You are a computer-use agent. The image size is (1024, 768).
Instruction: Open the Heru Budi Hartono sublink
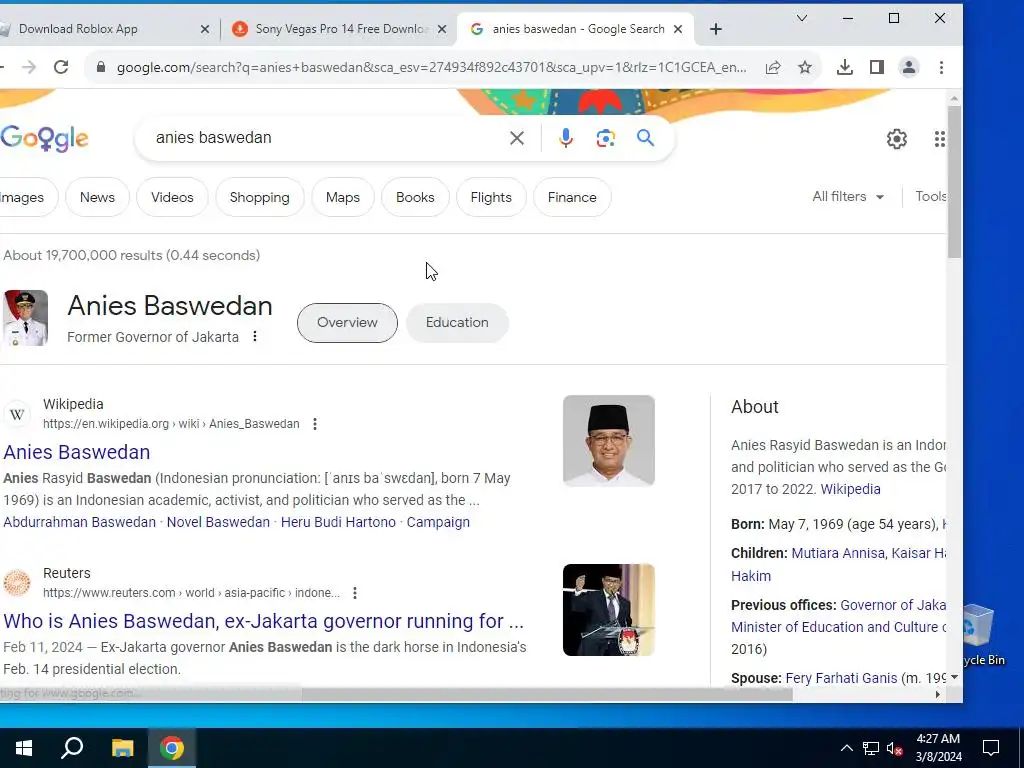[x=338, y=522]
